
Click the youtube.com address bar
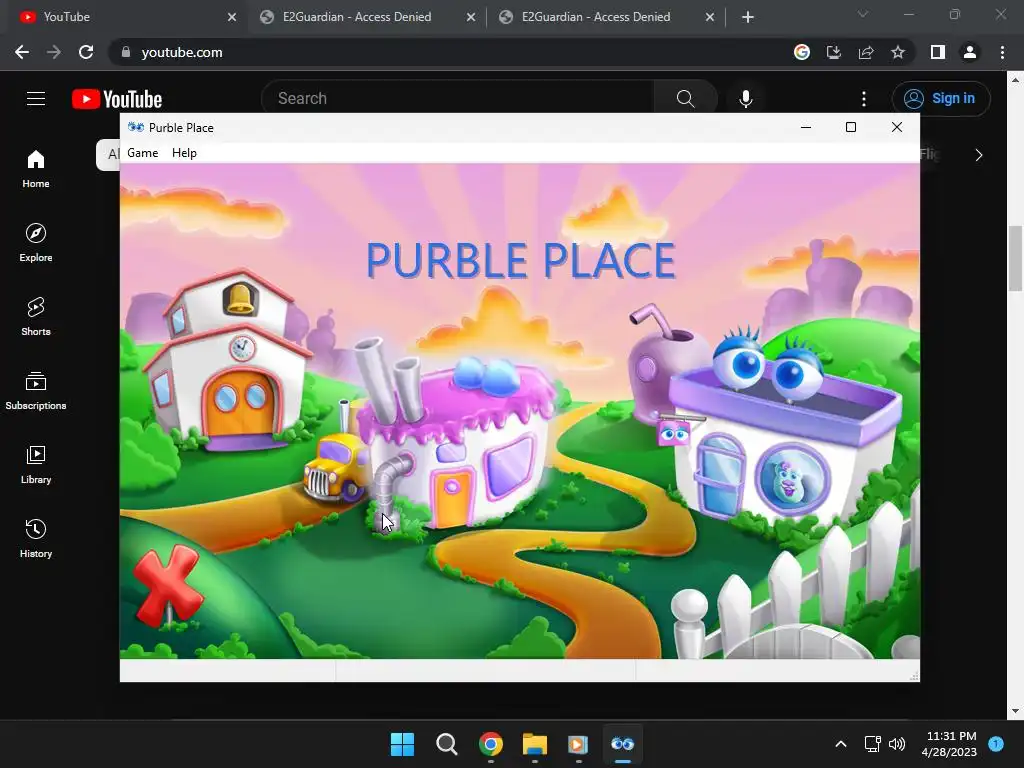click(451, 52)
